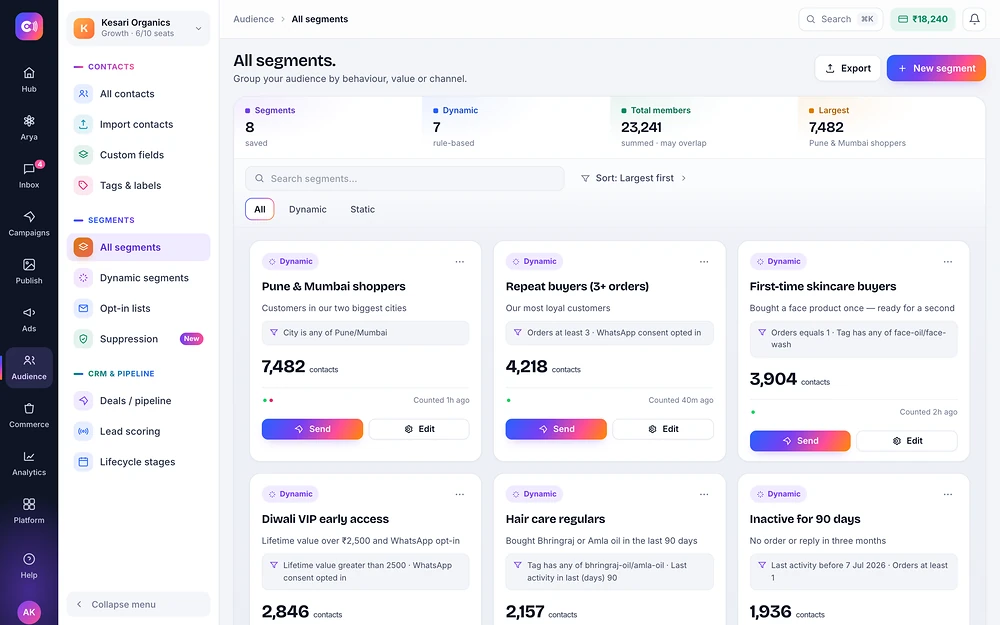Screen dimensions: 1000x625
Task: Click the notification bell icon
Action: [974, 19]
